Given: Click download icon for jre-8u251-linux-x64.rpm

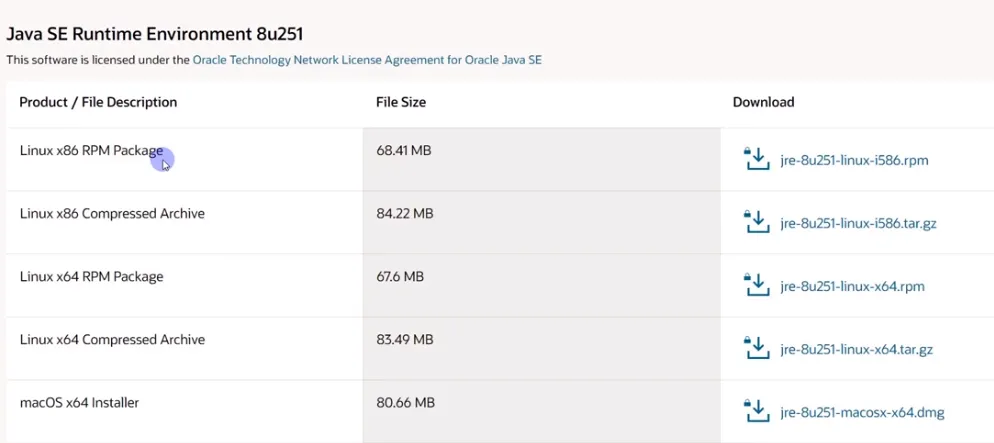Looking at the screenshot, I should coord(755,285).
